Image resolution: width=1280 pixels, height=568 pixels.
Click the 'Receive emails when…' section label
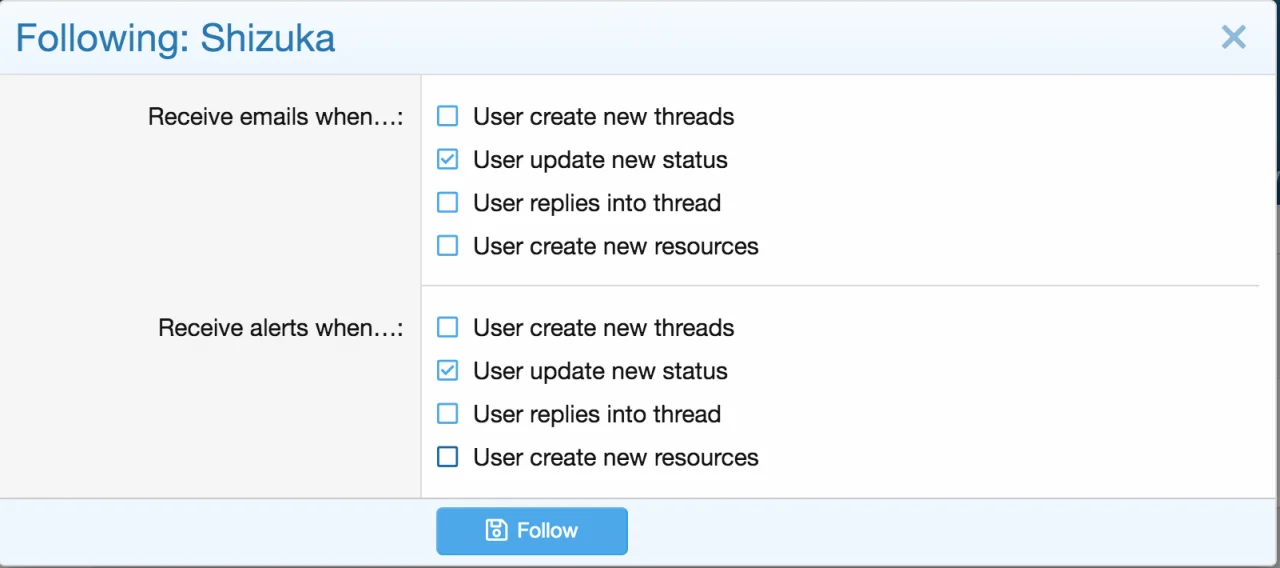tap(275, 117)
